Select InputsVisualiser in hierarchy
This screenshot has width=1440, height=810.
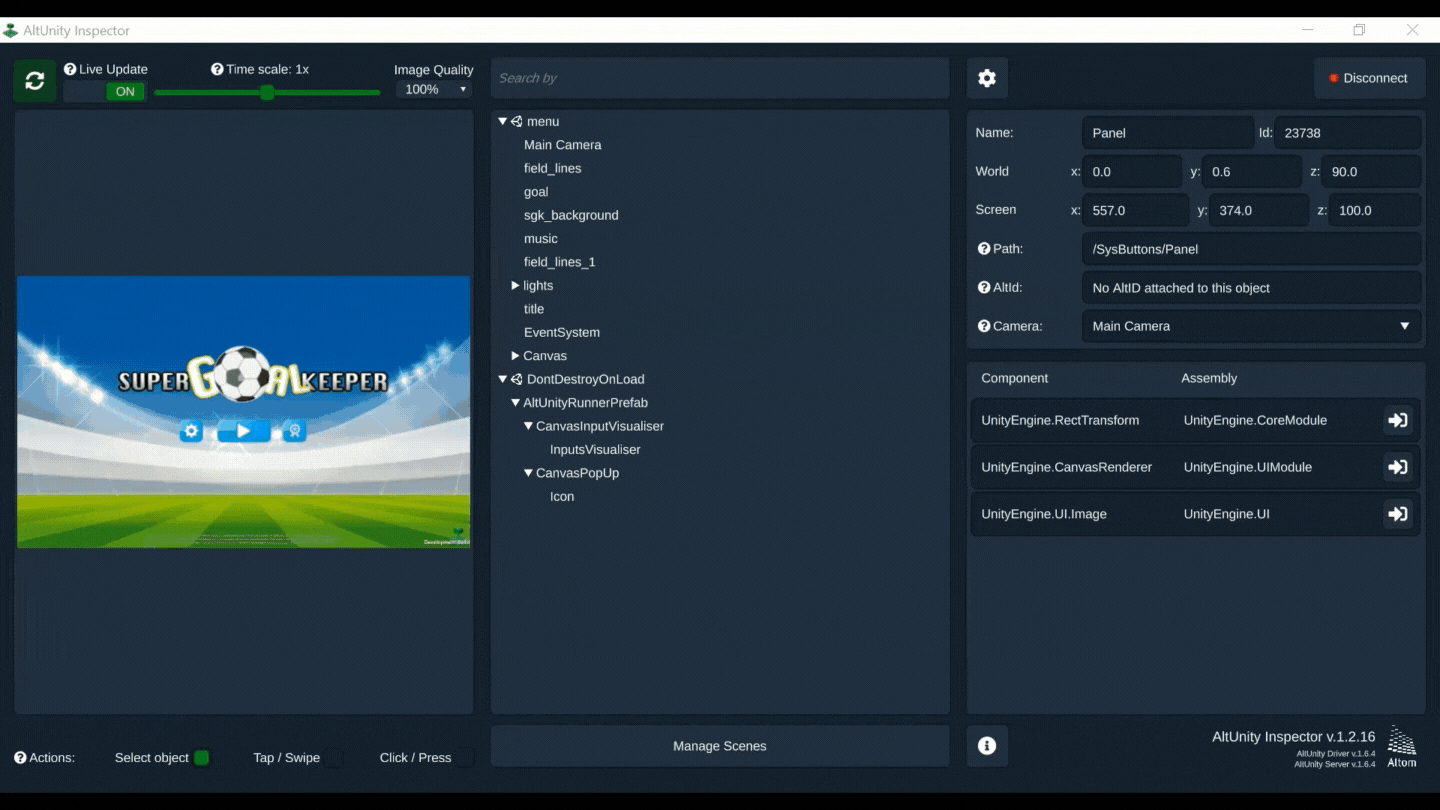coord(595,450)
